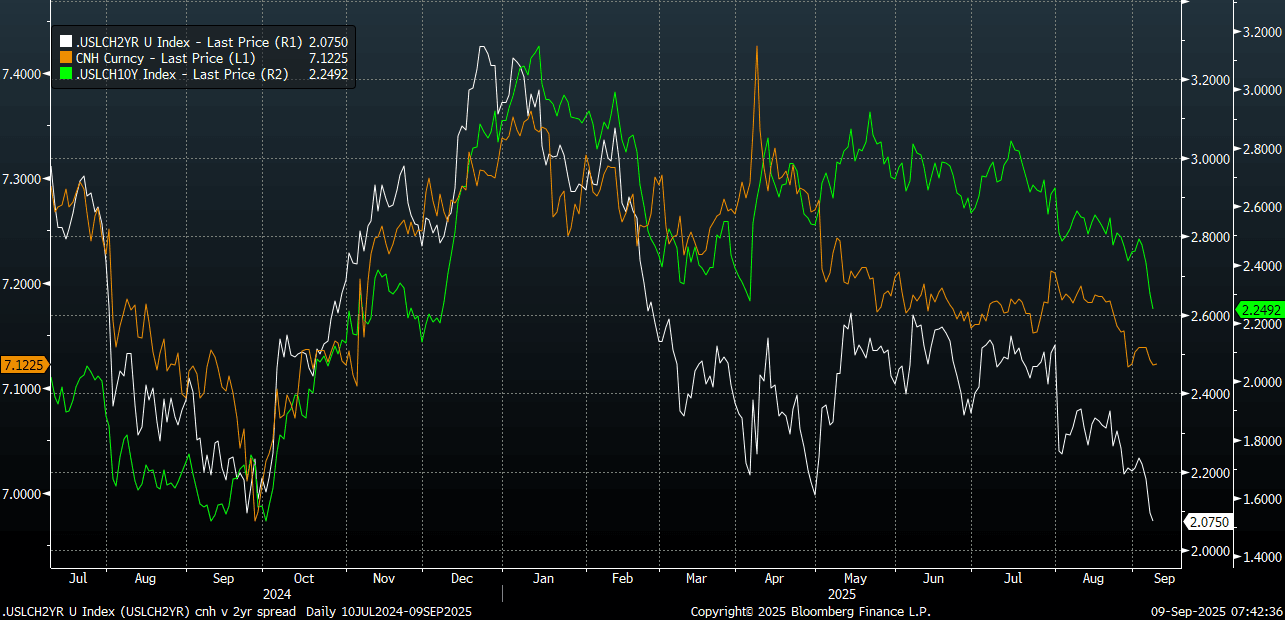The image size is (1285, 620).
Task: Click the green .USLCH10Y legend swatch
Action: pyautogui.click(x=66, y=72)
